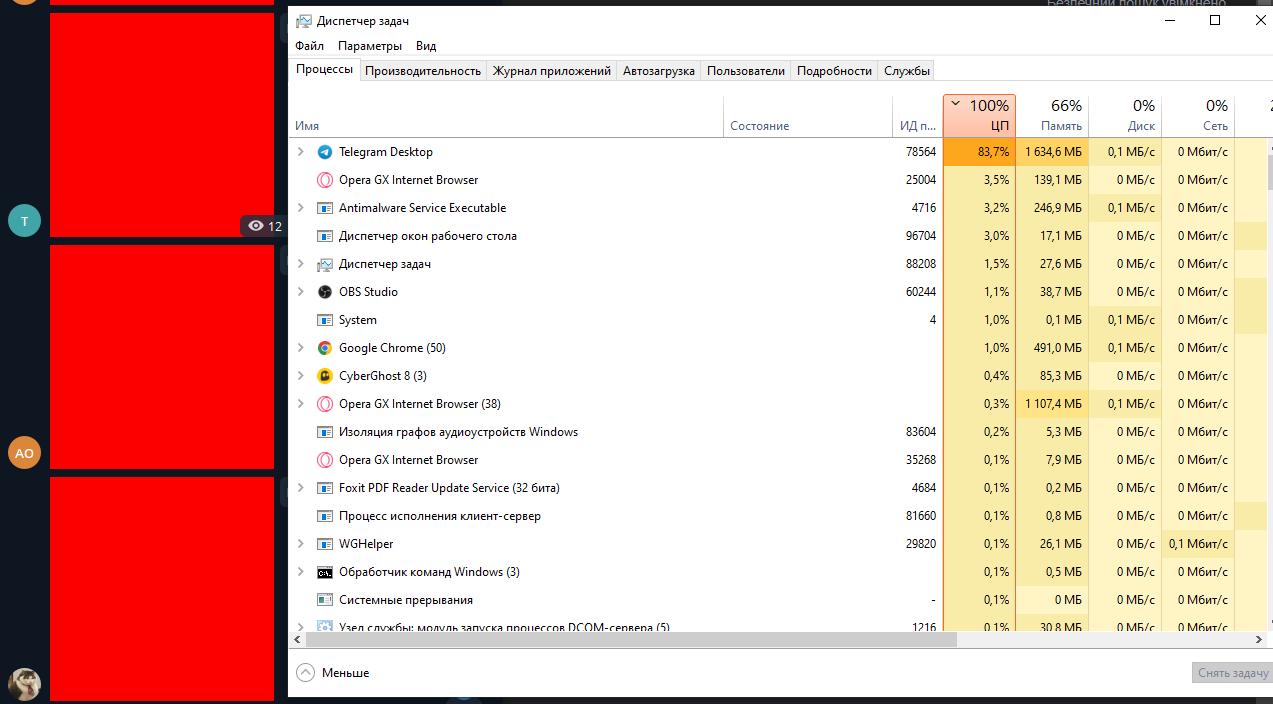Expand the Opera GX Internet Browser (38) group
The width and height of the screenshot is (1273, 704).
pos(301,404)
